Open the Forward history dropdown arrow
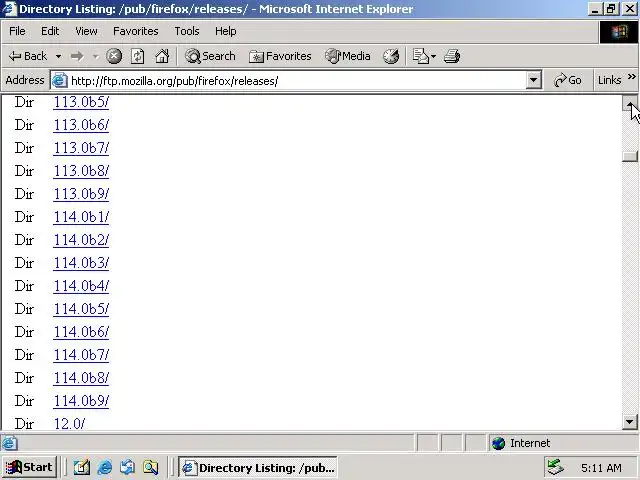The height and width of the screenshot is (480, 640). pos(96,56)
